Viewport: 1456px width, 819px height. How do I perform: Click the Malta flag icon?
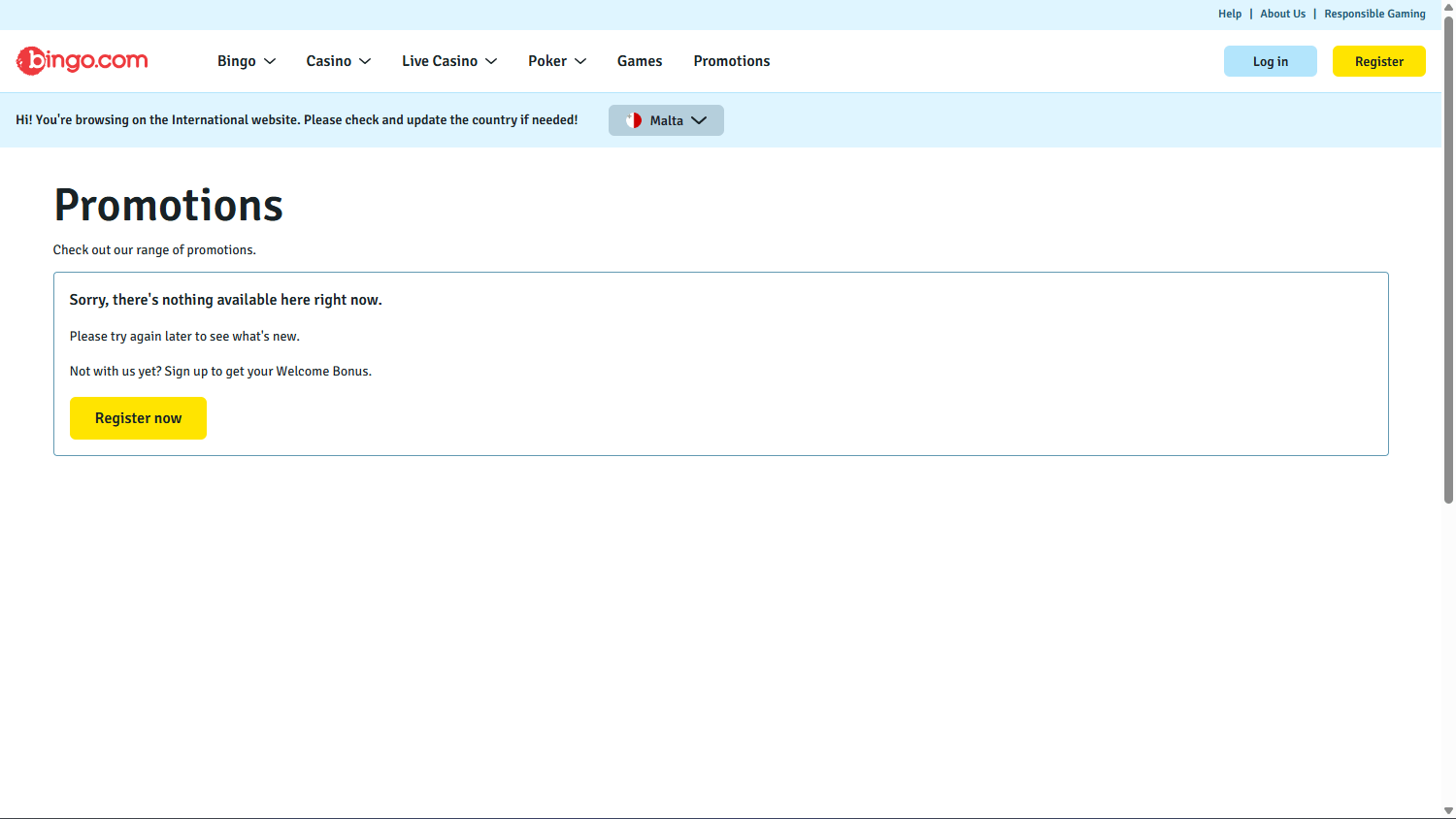point(634,120)
